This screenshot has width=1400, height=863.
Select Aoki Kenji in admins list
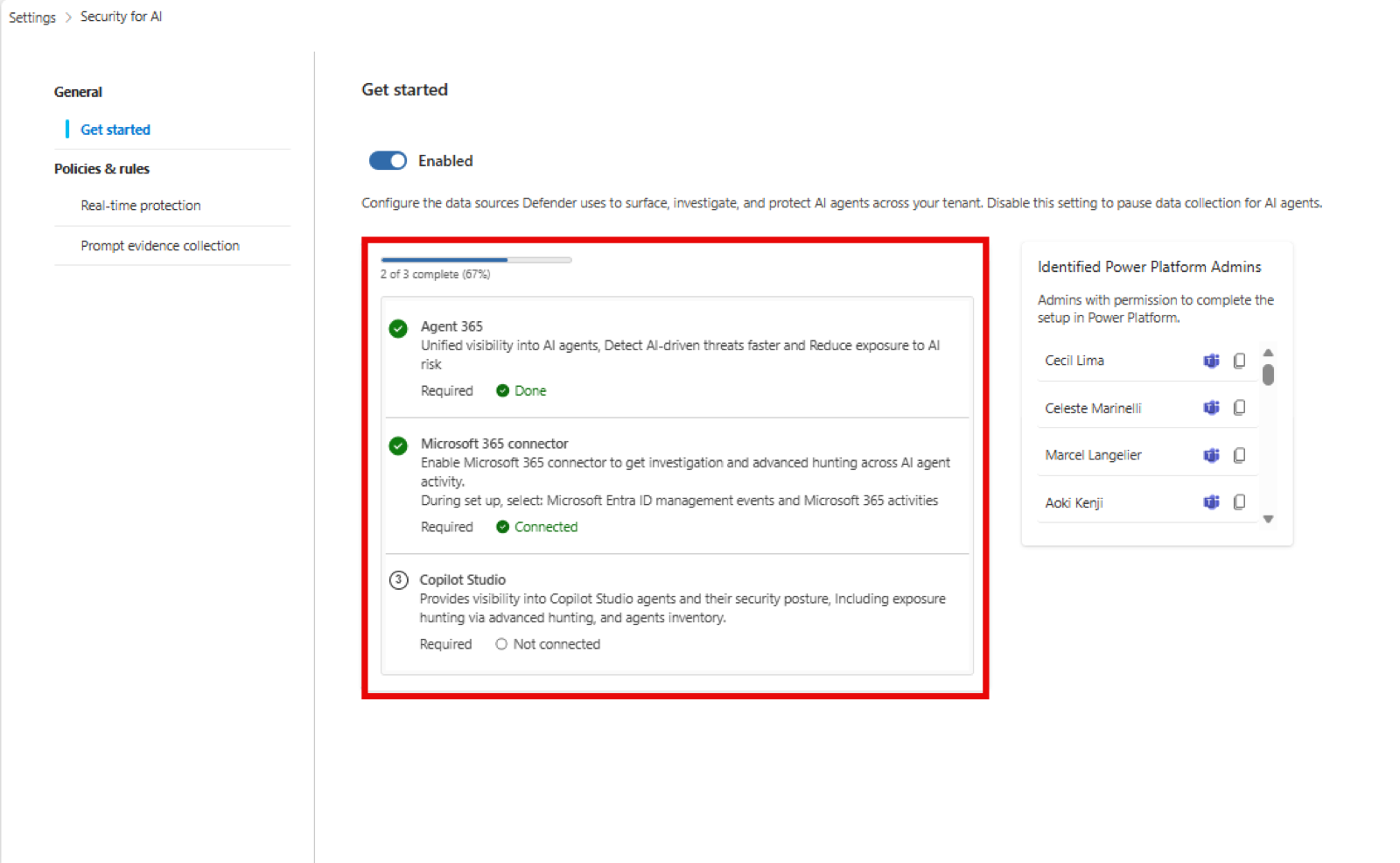[x=1074, y=502]
